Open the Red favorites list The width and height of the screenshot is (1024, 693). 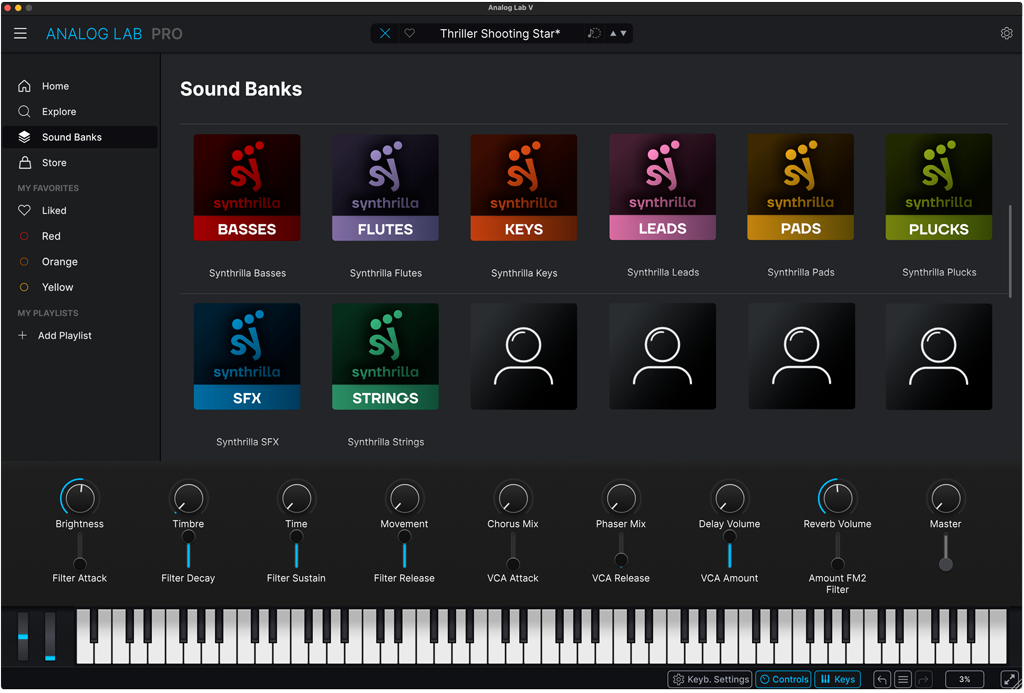(51, 237)
